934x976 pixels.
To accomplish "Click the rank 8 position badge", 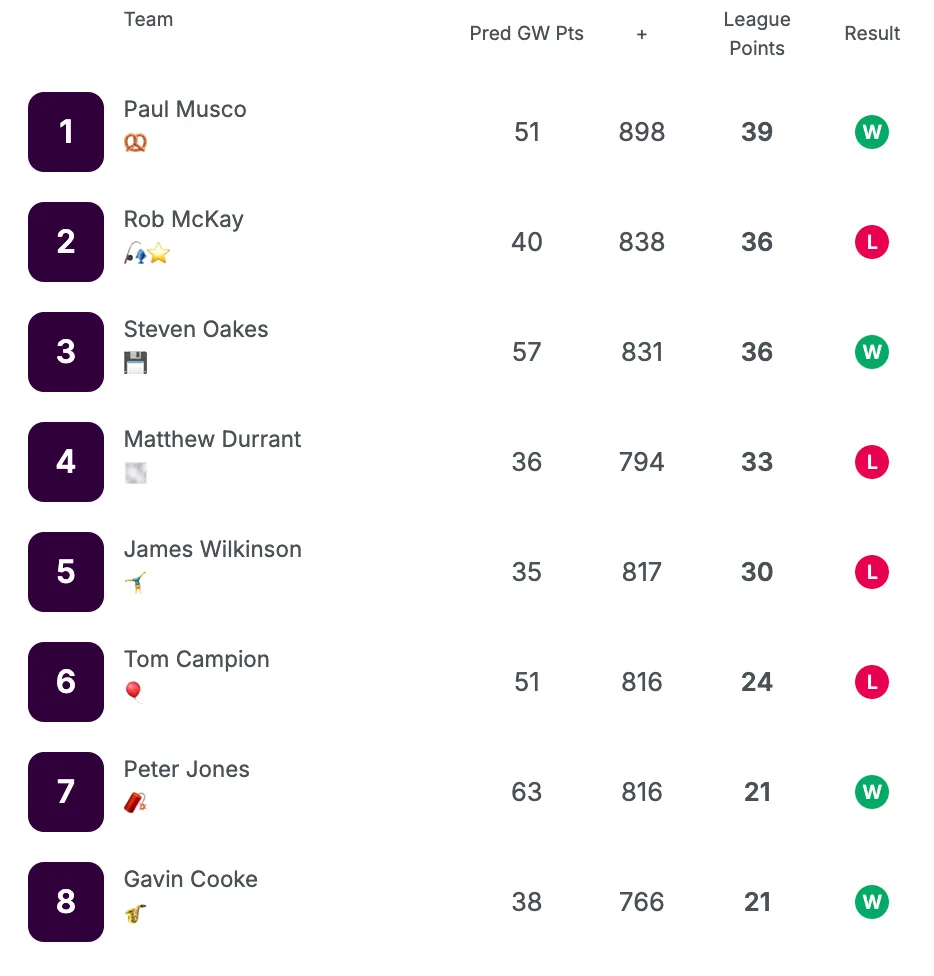I will tap(66, 902).
